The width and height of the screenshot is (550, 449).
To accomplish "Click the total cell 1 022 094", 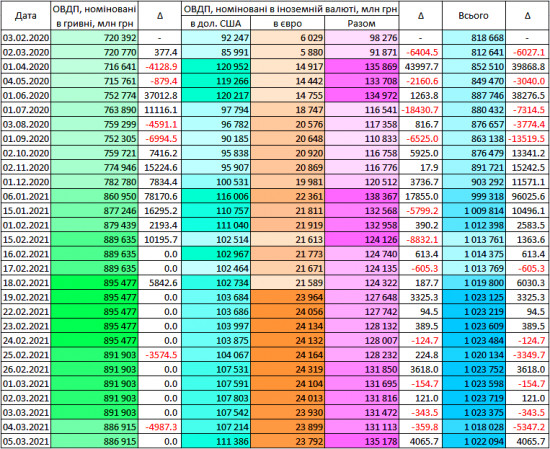I will [474, 441].
